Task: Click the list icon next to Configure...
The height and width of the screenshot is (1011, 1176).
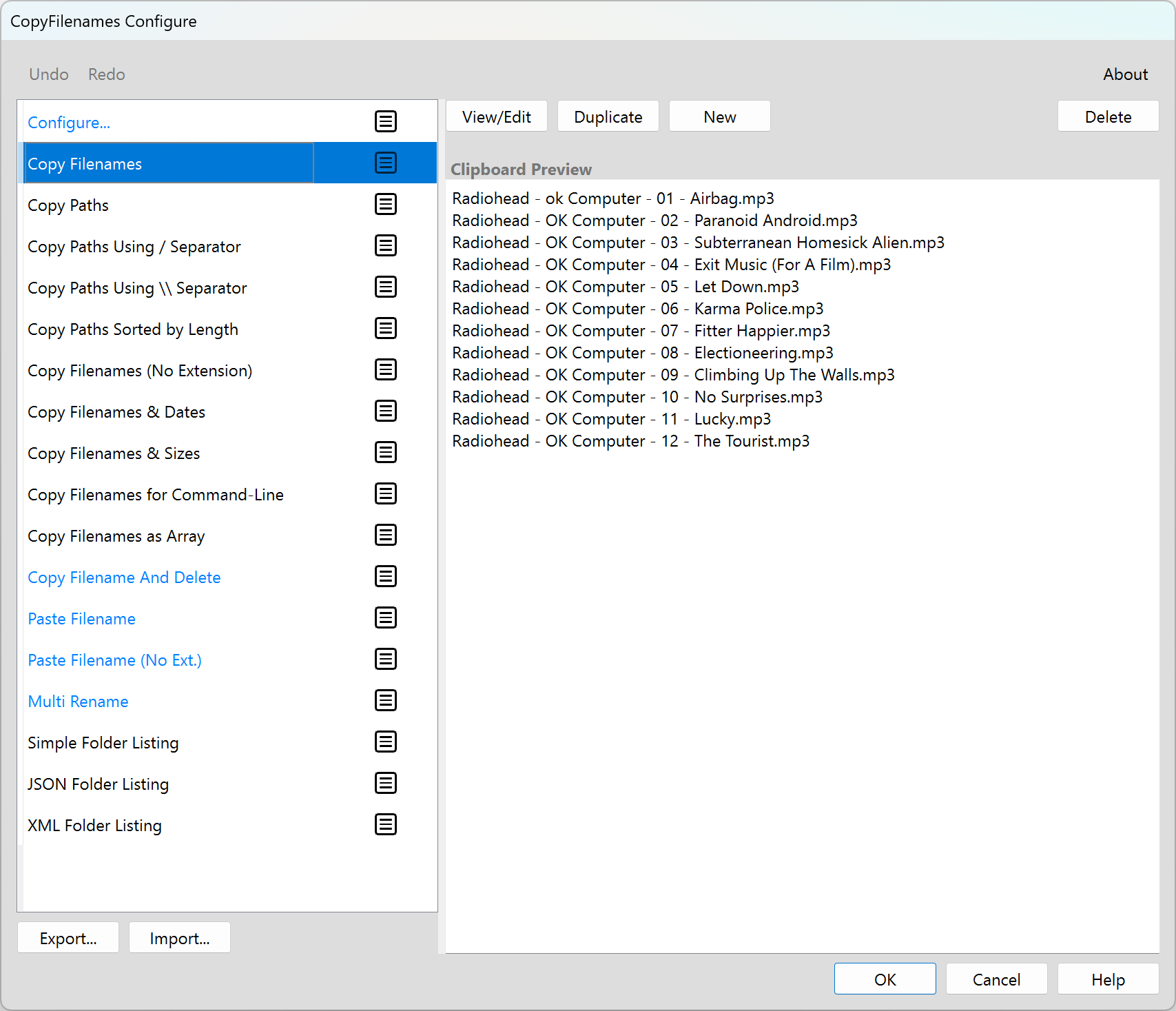Action: click(385, 121)
